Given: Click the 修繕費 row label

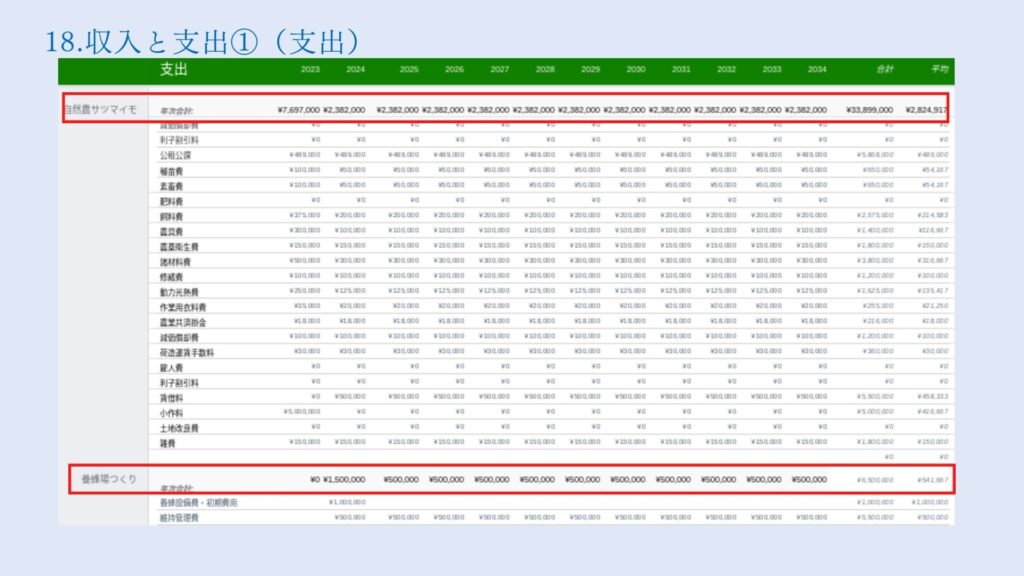Looking at the screenshot, I should 172,277.
